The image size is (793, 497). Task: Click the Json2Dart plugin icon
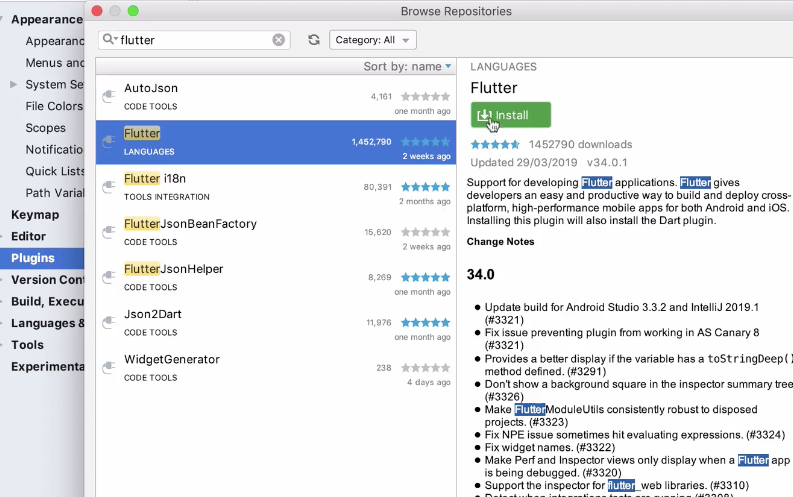pos(109,322)
